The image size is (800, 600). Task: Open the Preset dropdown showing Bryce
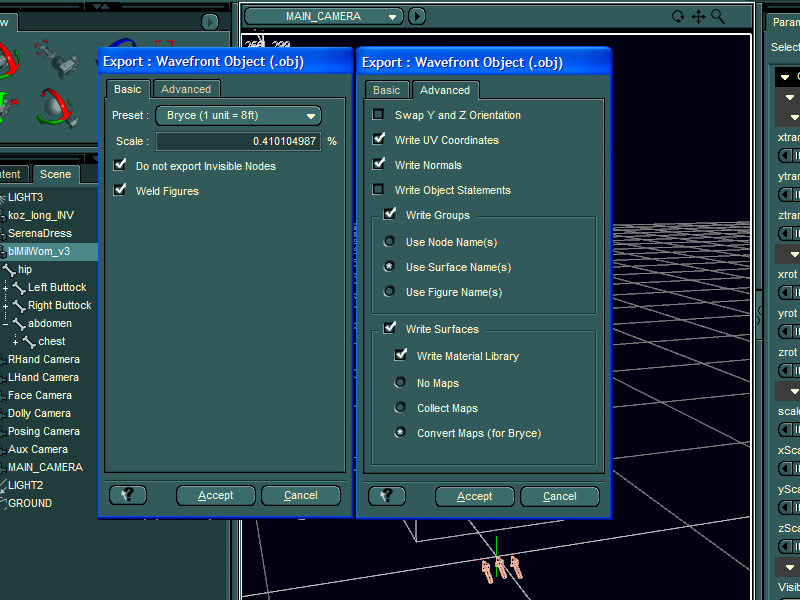(x=238, y=116)
